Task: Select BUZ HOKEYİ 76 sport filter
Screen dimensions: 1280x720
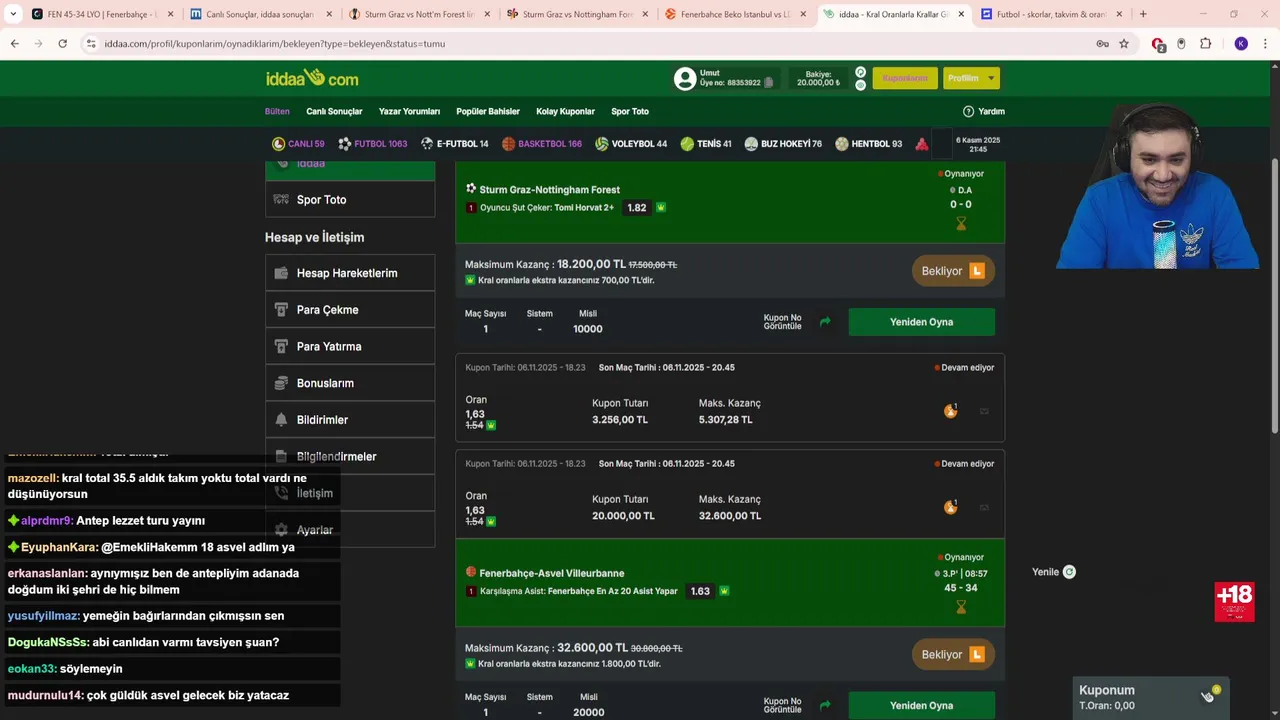Action: click(x=782, y=144)
